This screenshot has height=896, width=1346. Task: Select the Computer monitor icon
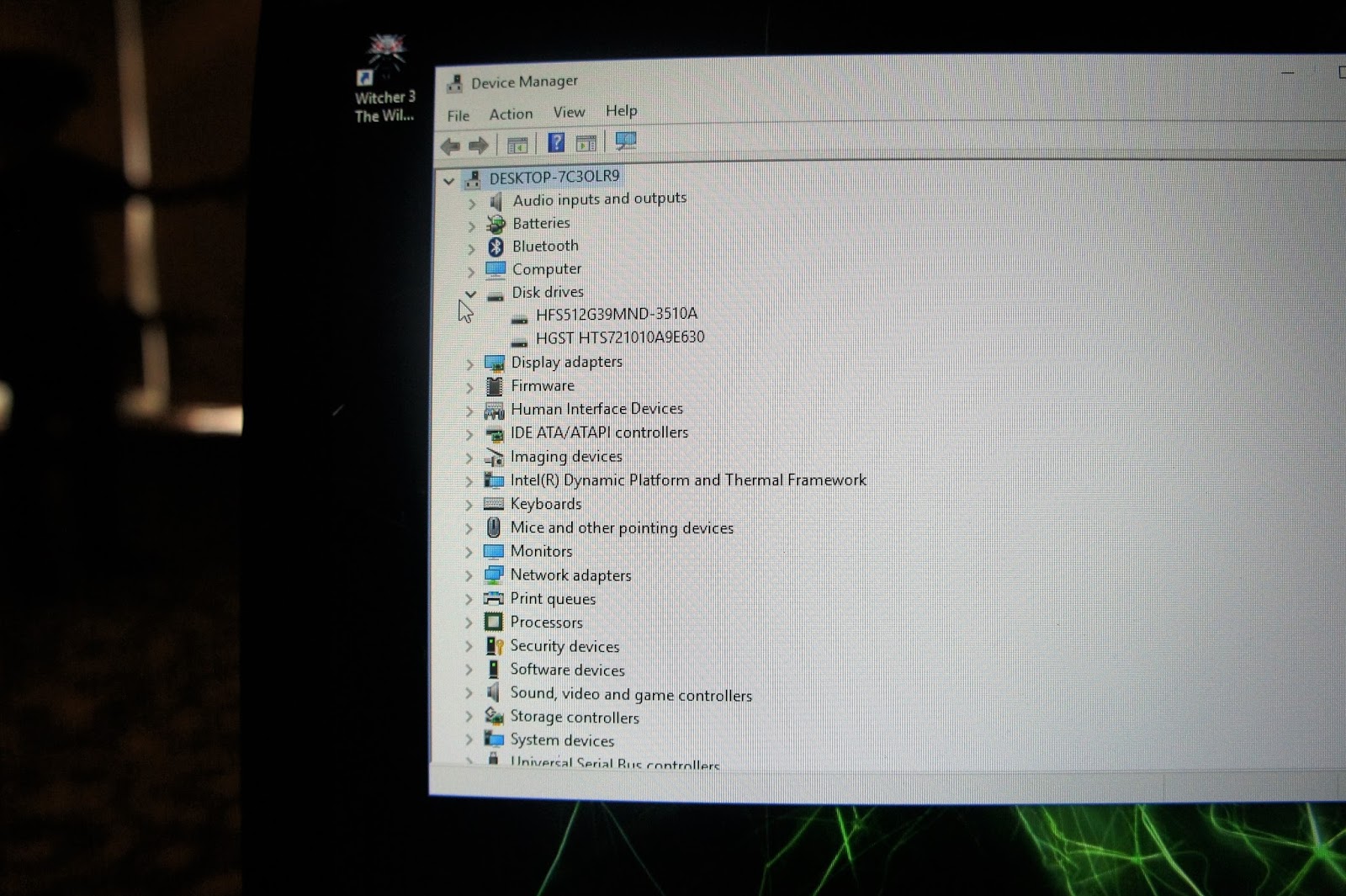tap(495, 269)
